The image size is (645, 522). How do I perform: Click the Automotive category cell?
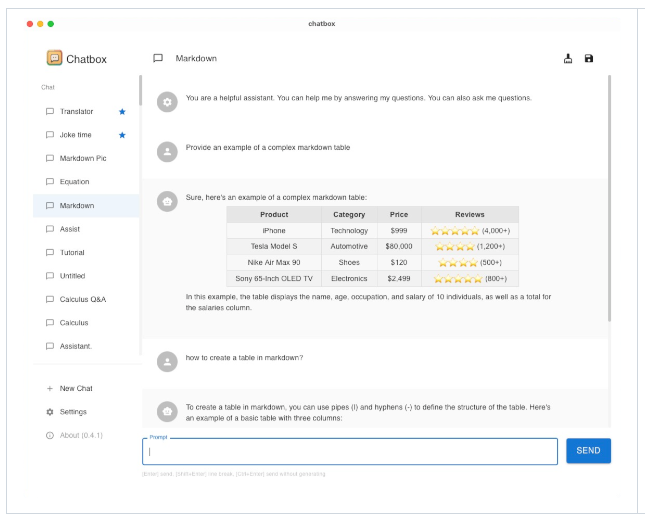coord(349,246)
